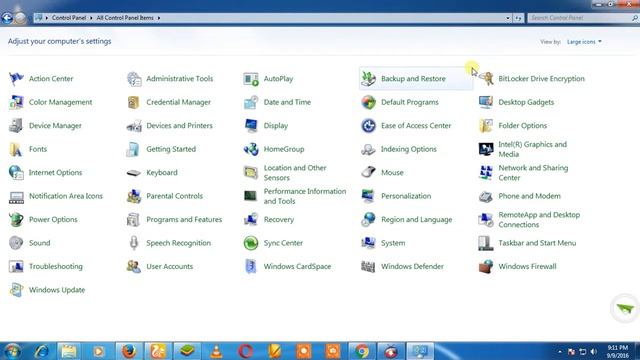The image size is (640, 360).
Task: Open the Troubleshooting link
Action: (x=56, y=266)
